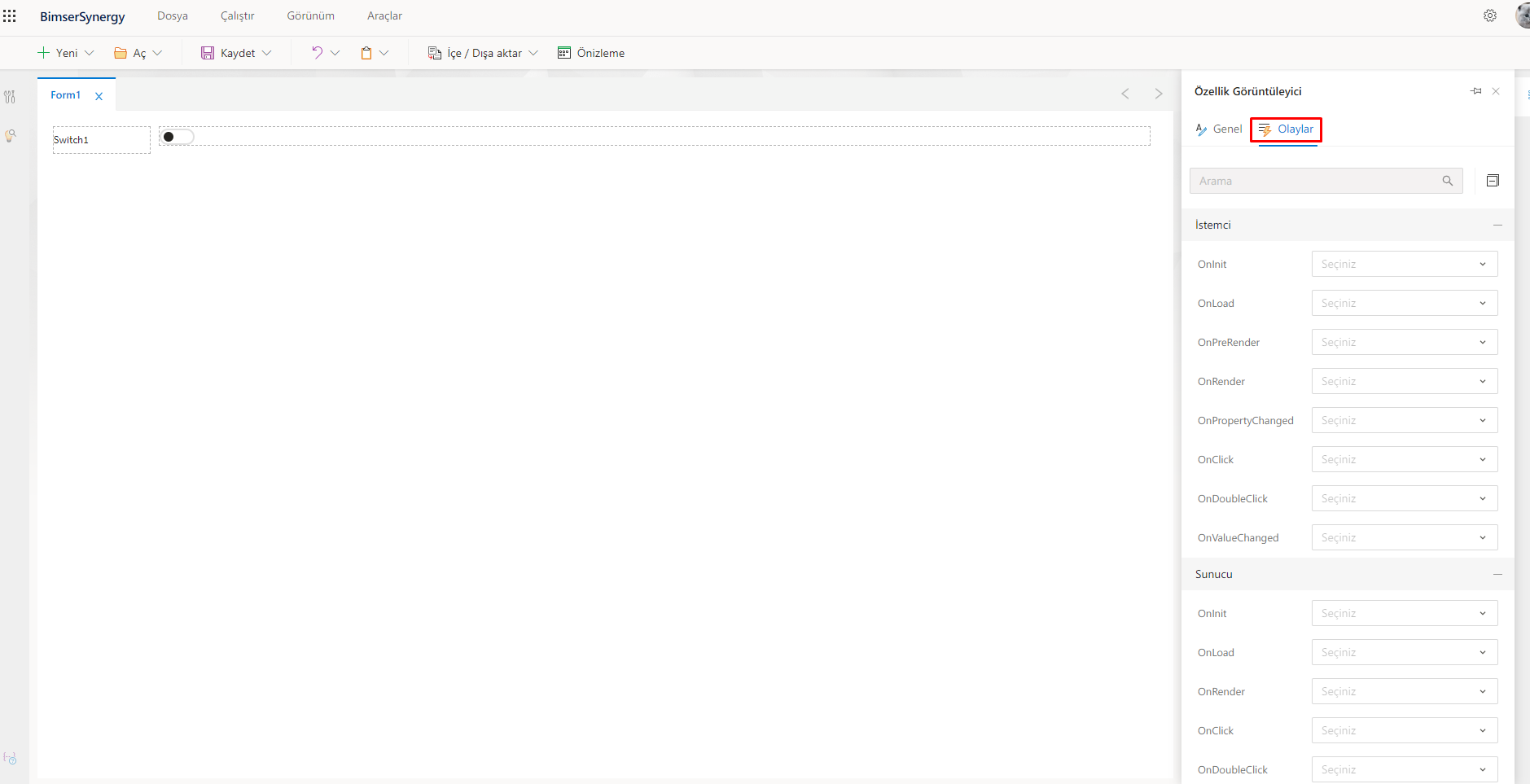Open the Görünüm menu

tap(310, 16)
